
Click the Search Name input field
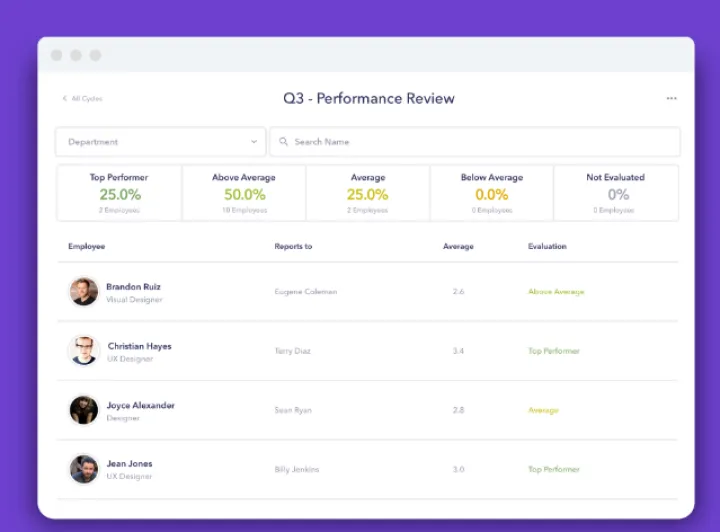pos(480,142)
